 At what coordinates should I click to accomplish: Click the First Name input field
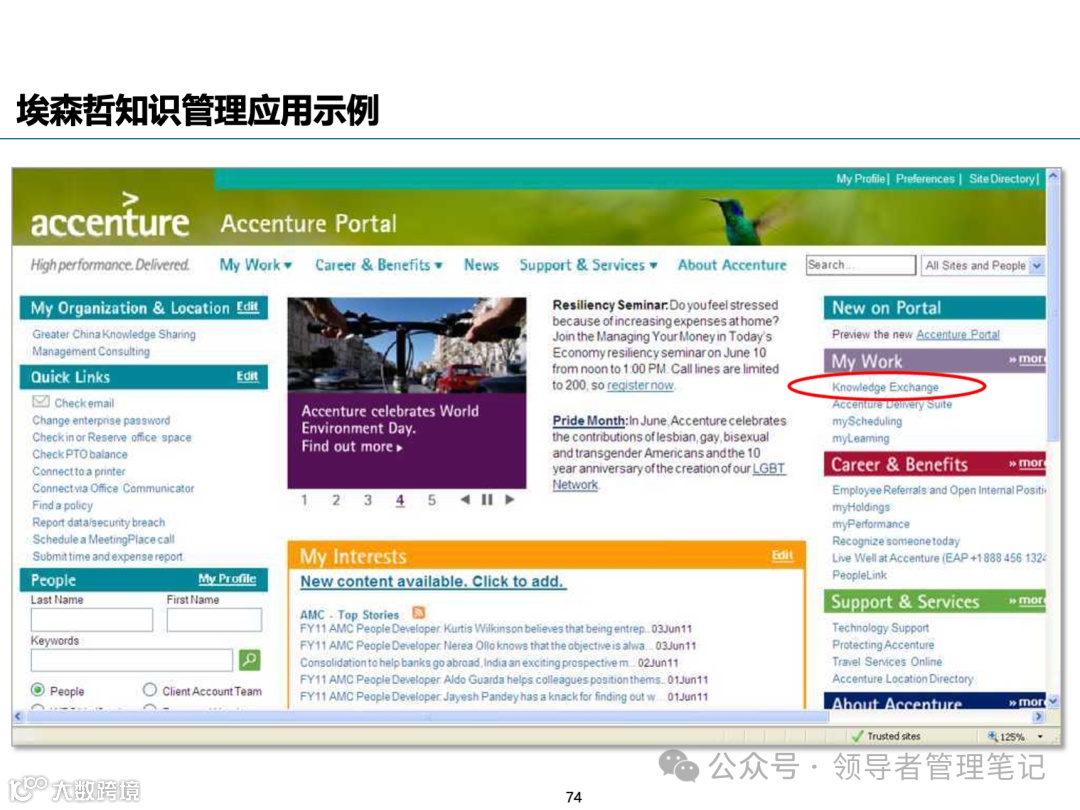point(214,620)
